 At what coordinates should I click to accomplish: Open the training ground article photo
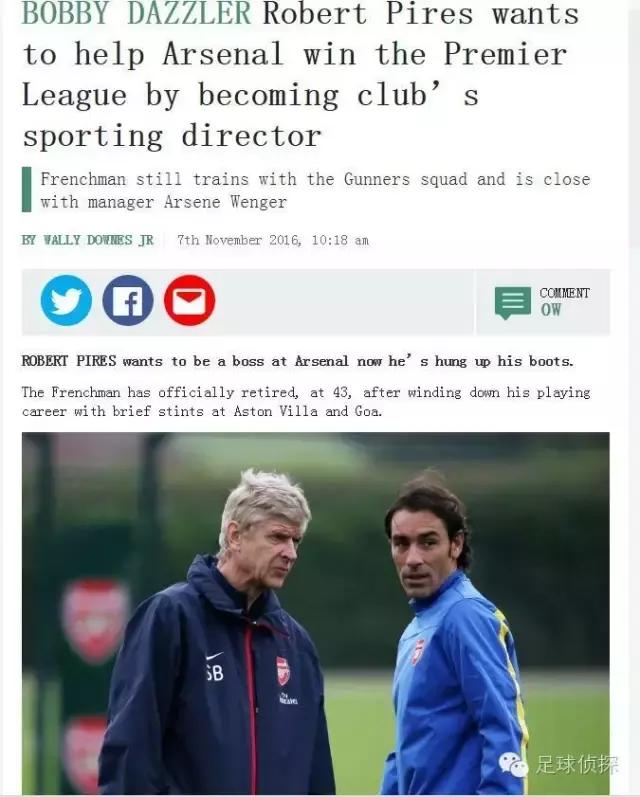[x=316, y=613]
